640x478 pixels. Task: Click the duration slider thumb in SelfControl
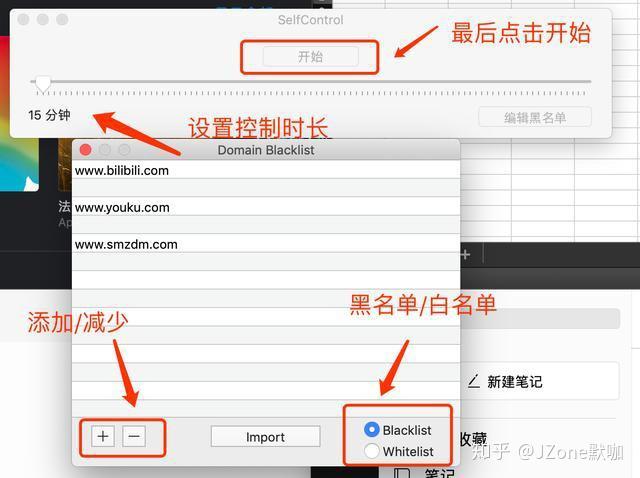(42, 83)
